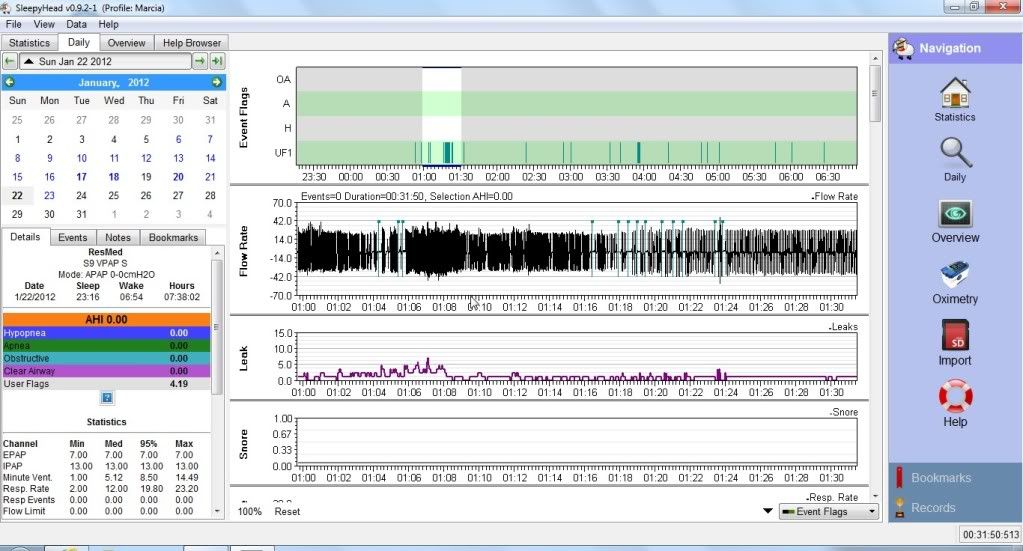Click the January, 2012 calendar header
Viewport: 1023px width, 551px height.
point(114,83)
